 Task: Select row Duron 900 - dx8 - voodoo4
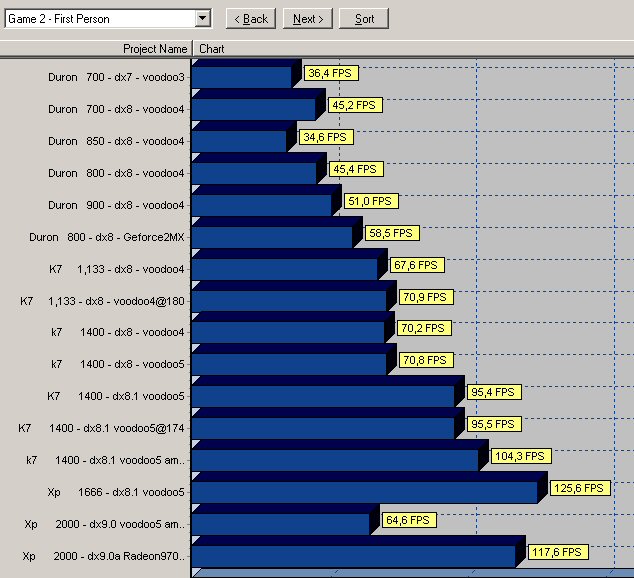pyautogui.click(x=116, y=205)
